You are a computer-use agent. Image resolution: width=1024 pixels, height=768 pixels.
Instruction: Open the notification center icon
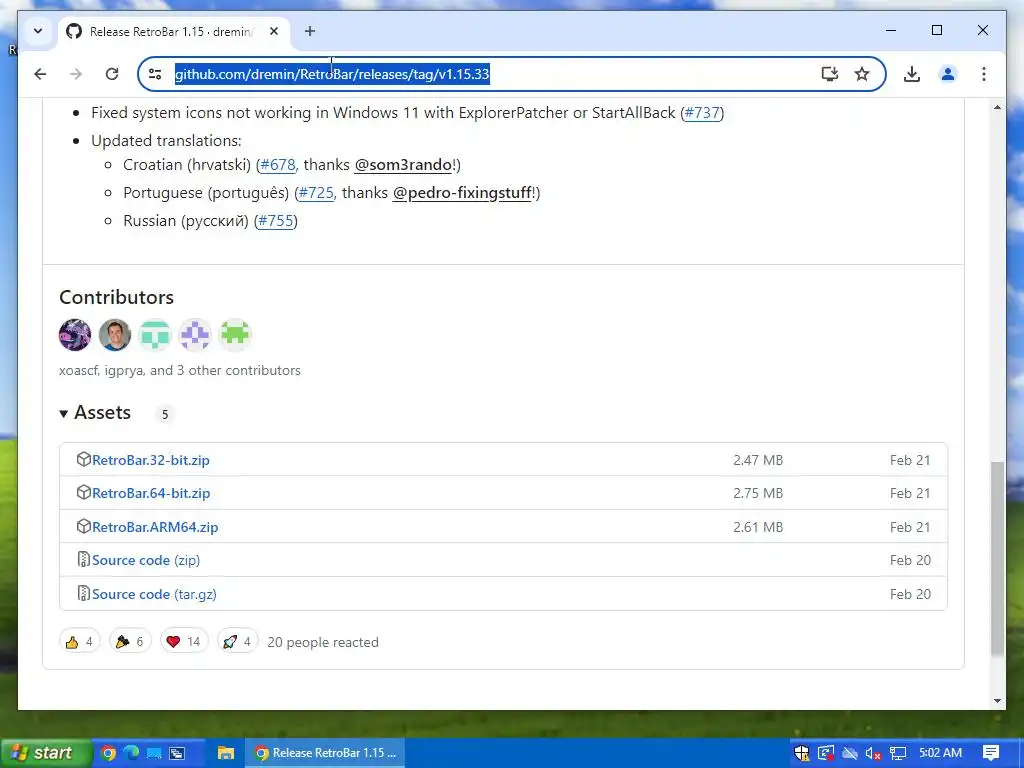click(x=991, y=753)
